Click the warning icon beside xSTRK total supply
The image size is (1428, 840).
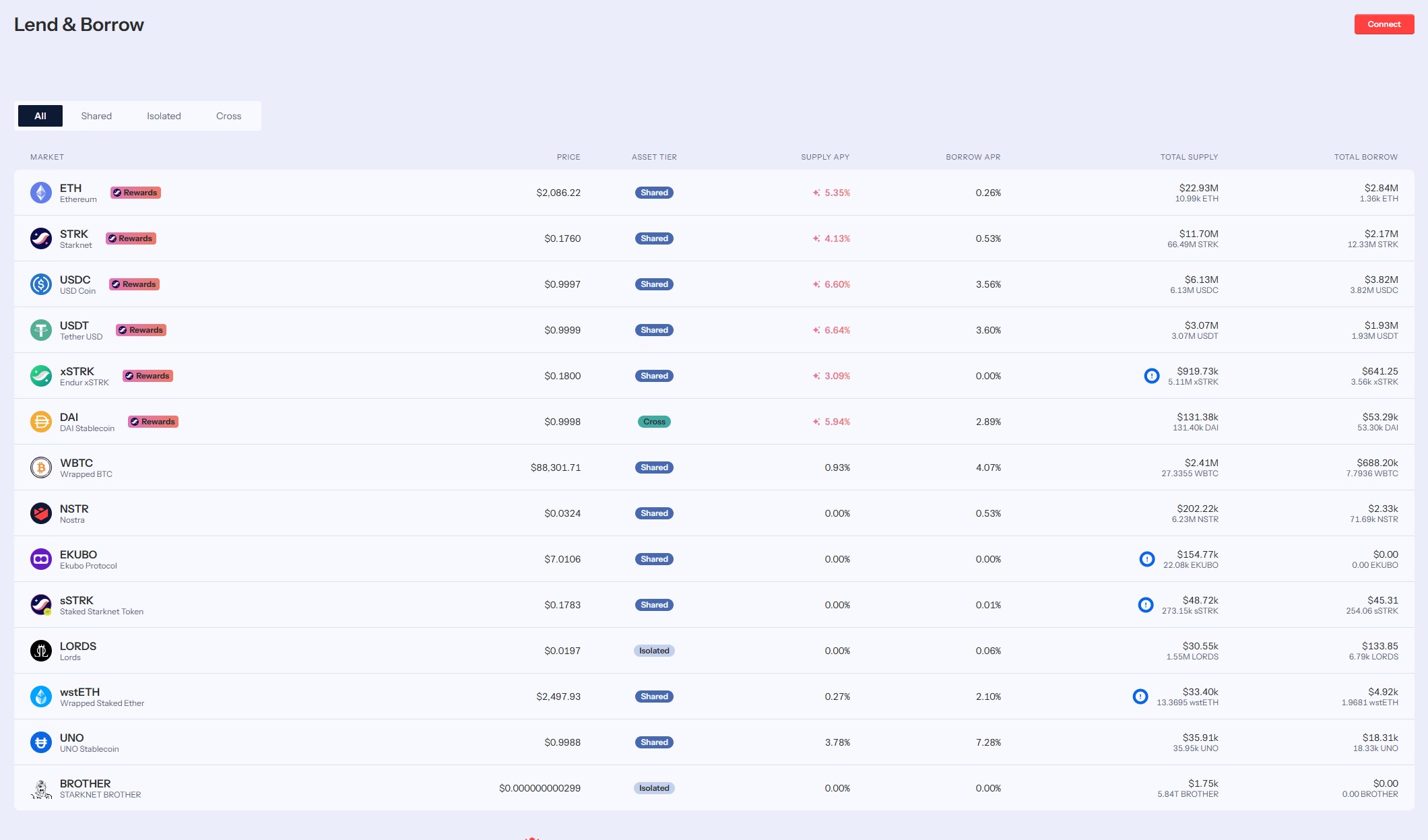click(1151, 376)
